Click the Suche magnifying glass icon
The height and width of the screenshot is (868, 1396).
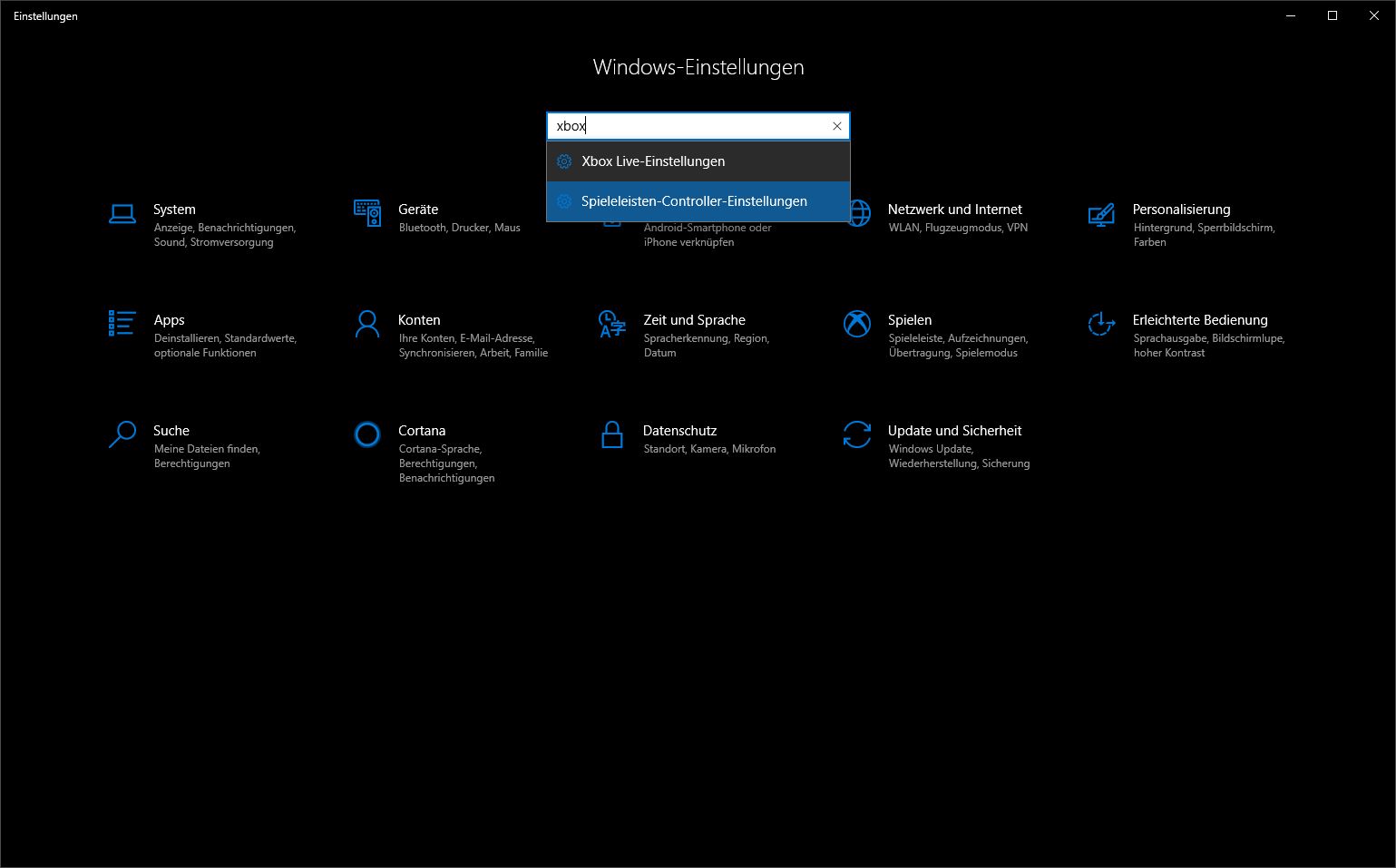(x=122, y=434)
